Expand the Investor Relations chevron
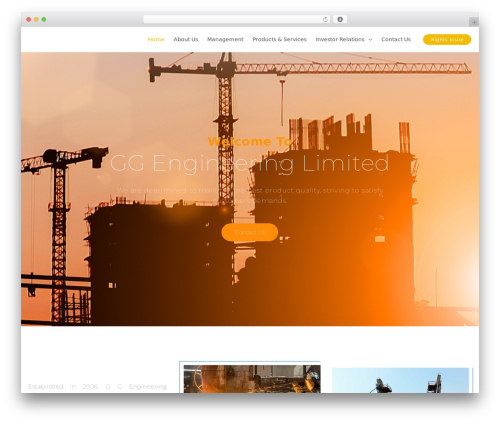 (370, 40)
